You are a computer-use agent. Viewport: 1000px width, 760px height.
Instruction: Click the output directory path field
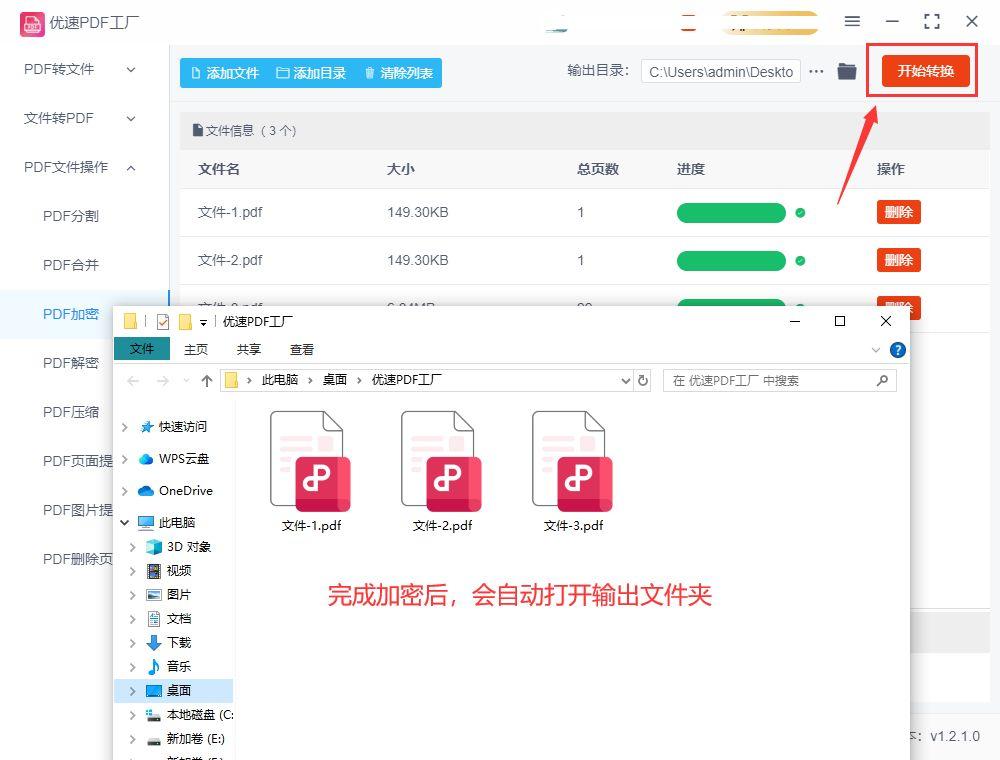(x=721, y=72)
